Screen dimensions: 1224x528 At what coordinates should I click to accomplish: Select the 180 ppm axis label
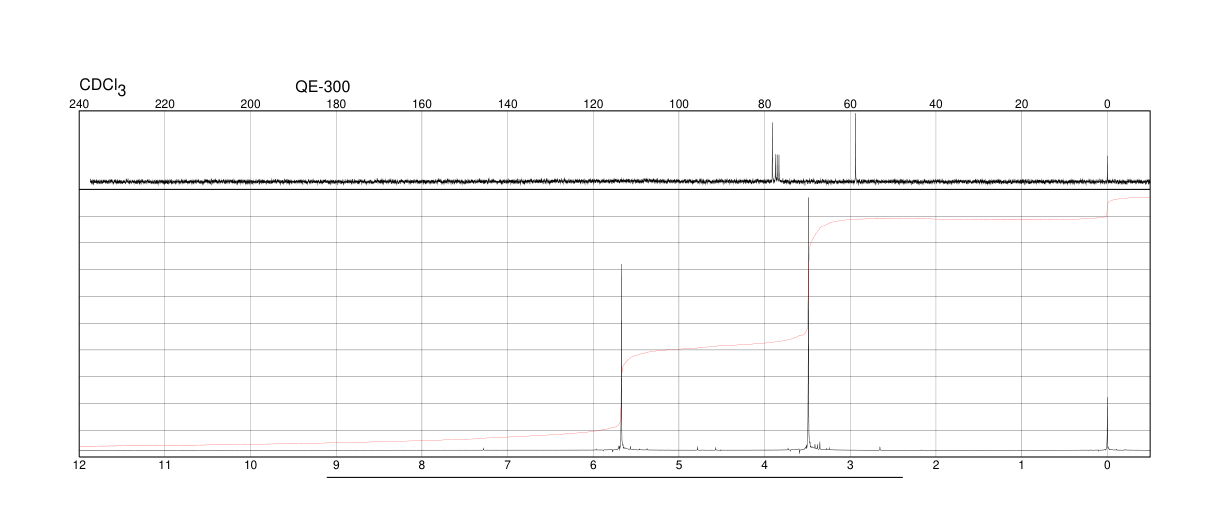tap(336, 104)
